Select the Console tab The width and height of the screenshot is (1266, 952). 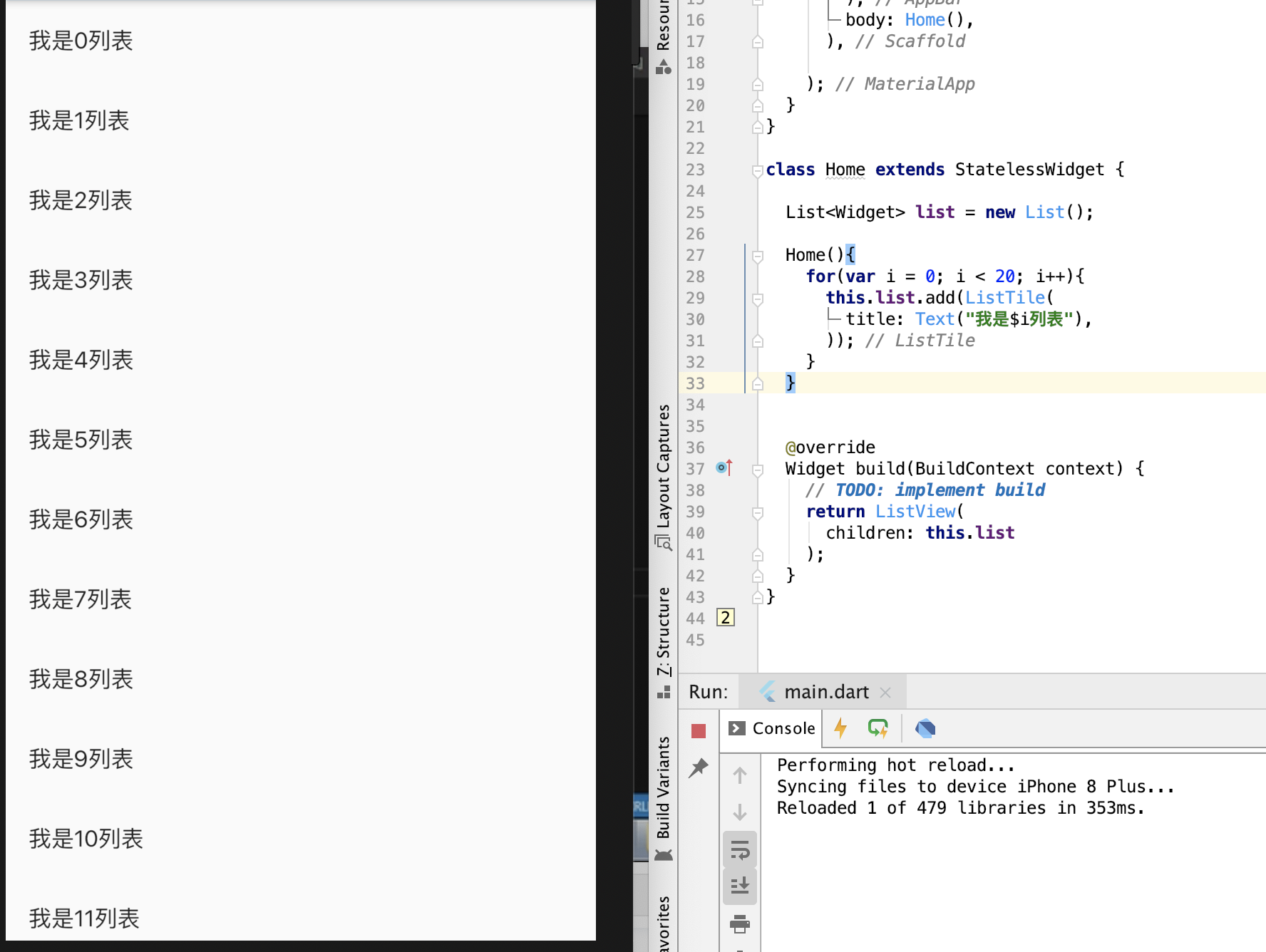tap(771, 728)
